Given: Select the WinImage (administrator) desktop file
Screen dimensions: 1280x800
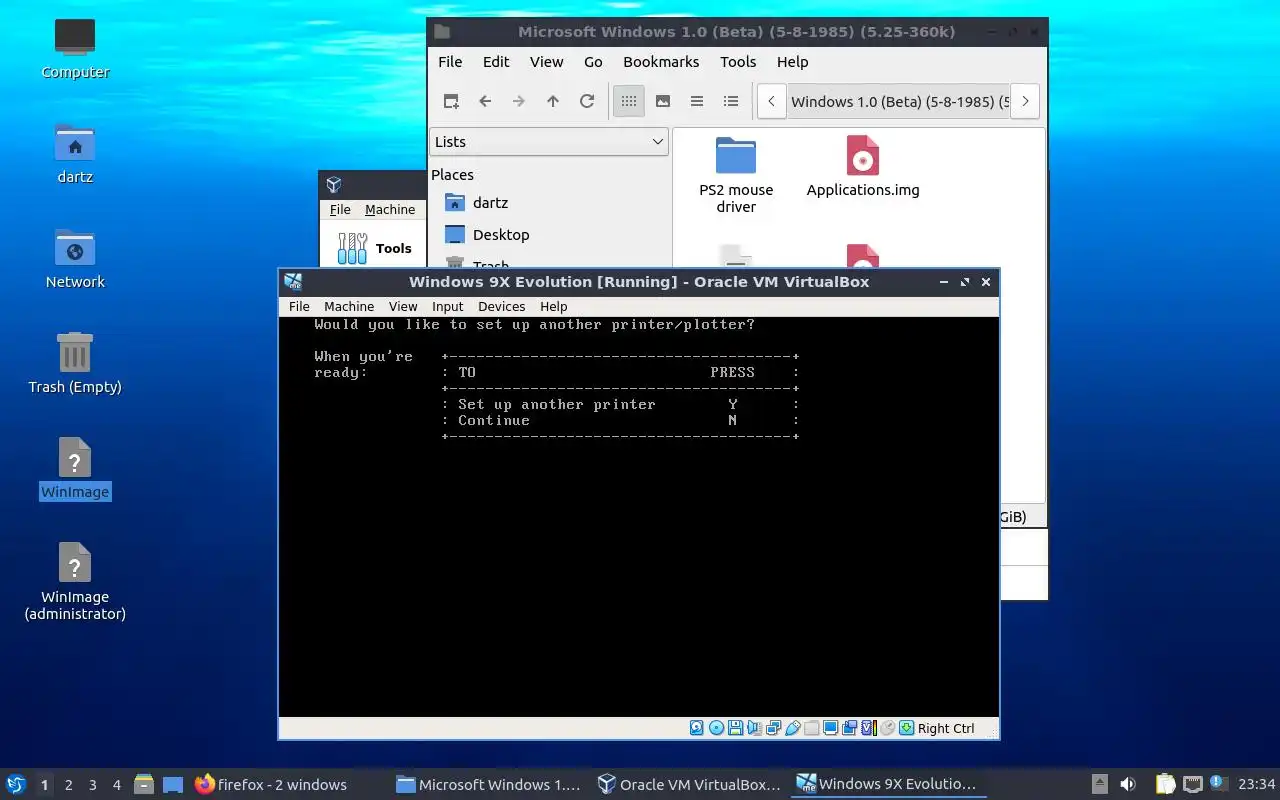Looking at the screenshot, I should point(75,582).
